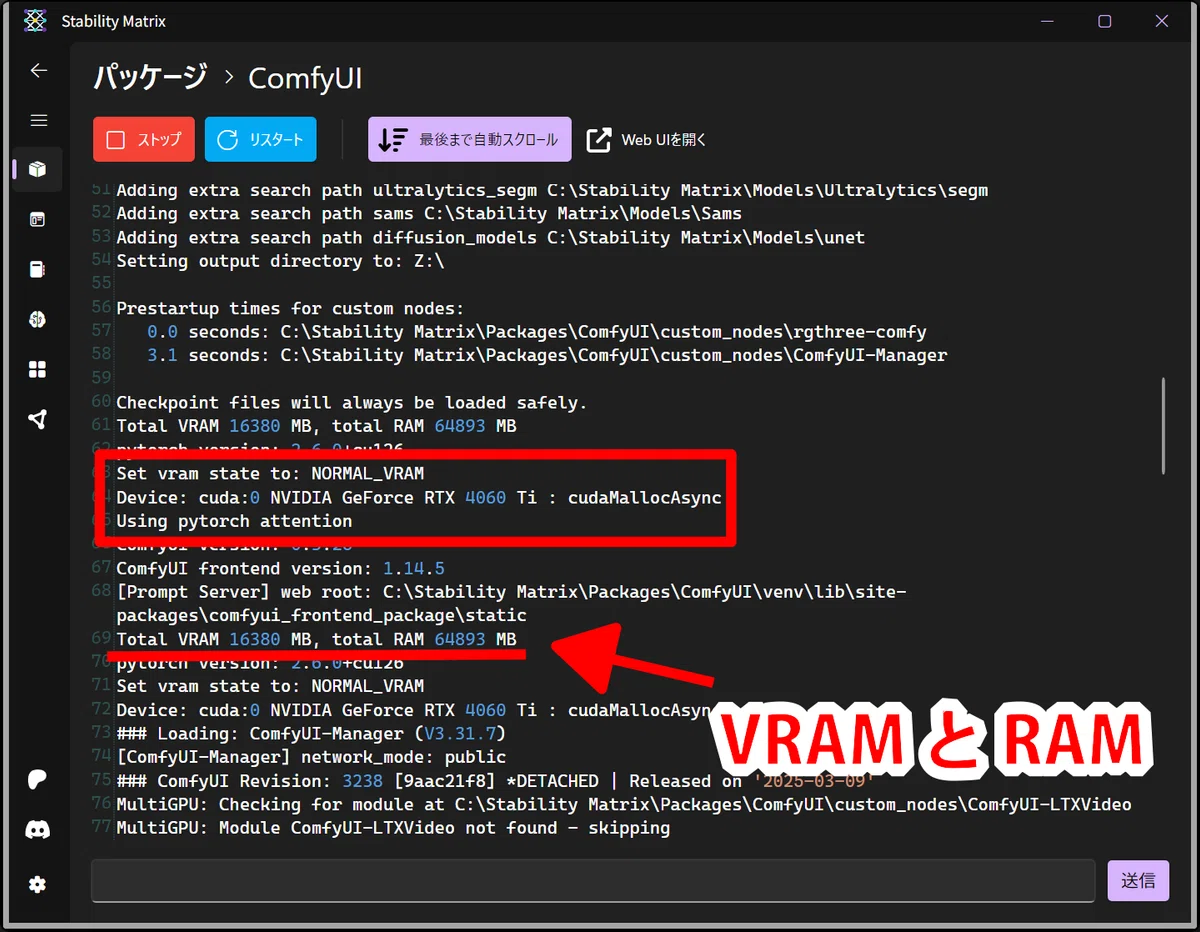This screenshot has height=932, width=1200.
Task: Open the Model Browser brain icon
Action: (x=38, y=319)
